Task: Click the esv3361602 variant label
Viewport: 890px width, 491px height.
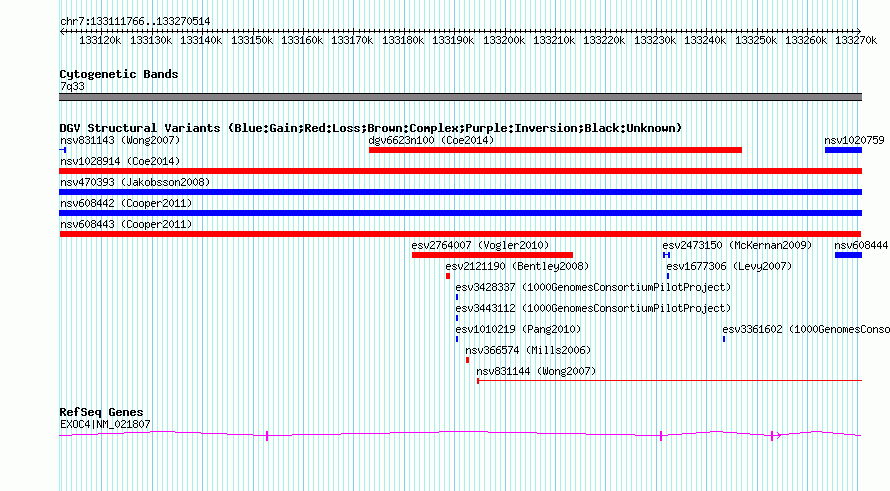Action: [806, 329]
